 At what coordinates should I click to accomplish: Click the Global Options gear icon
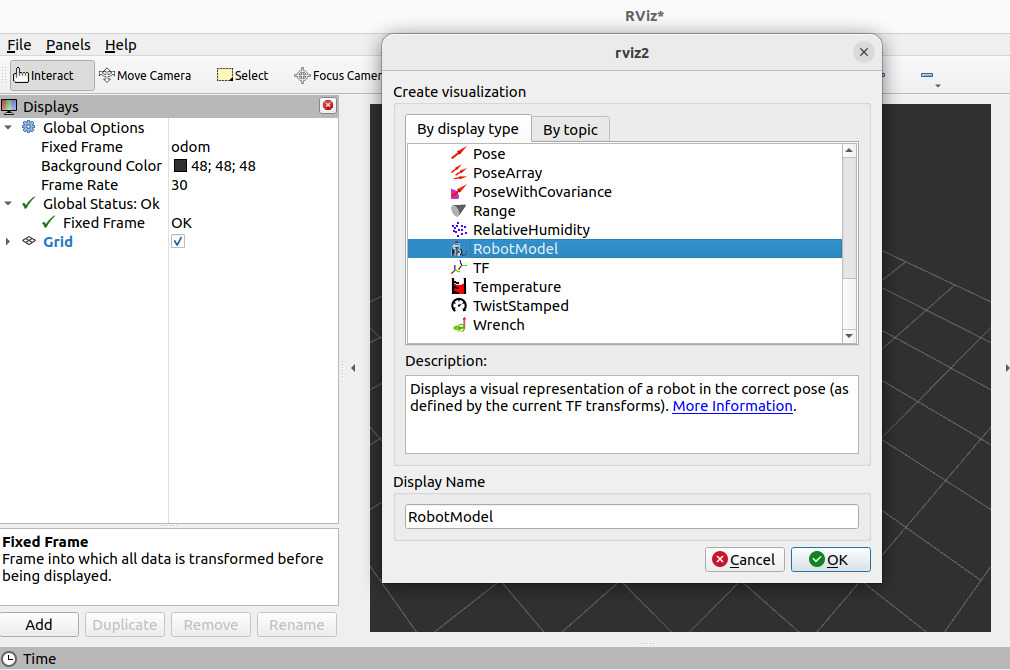tap(29, 127)
